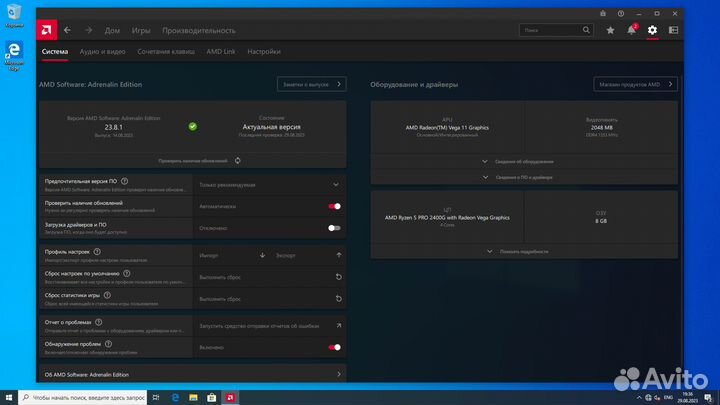Show help for Профиль настроек
The image size is (720, 405).
[x=97, y=252]
